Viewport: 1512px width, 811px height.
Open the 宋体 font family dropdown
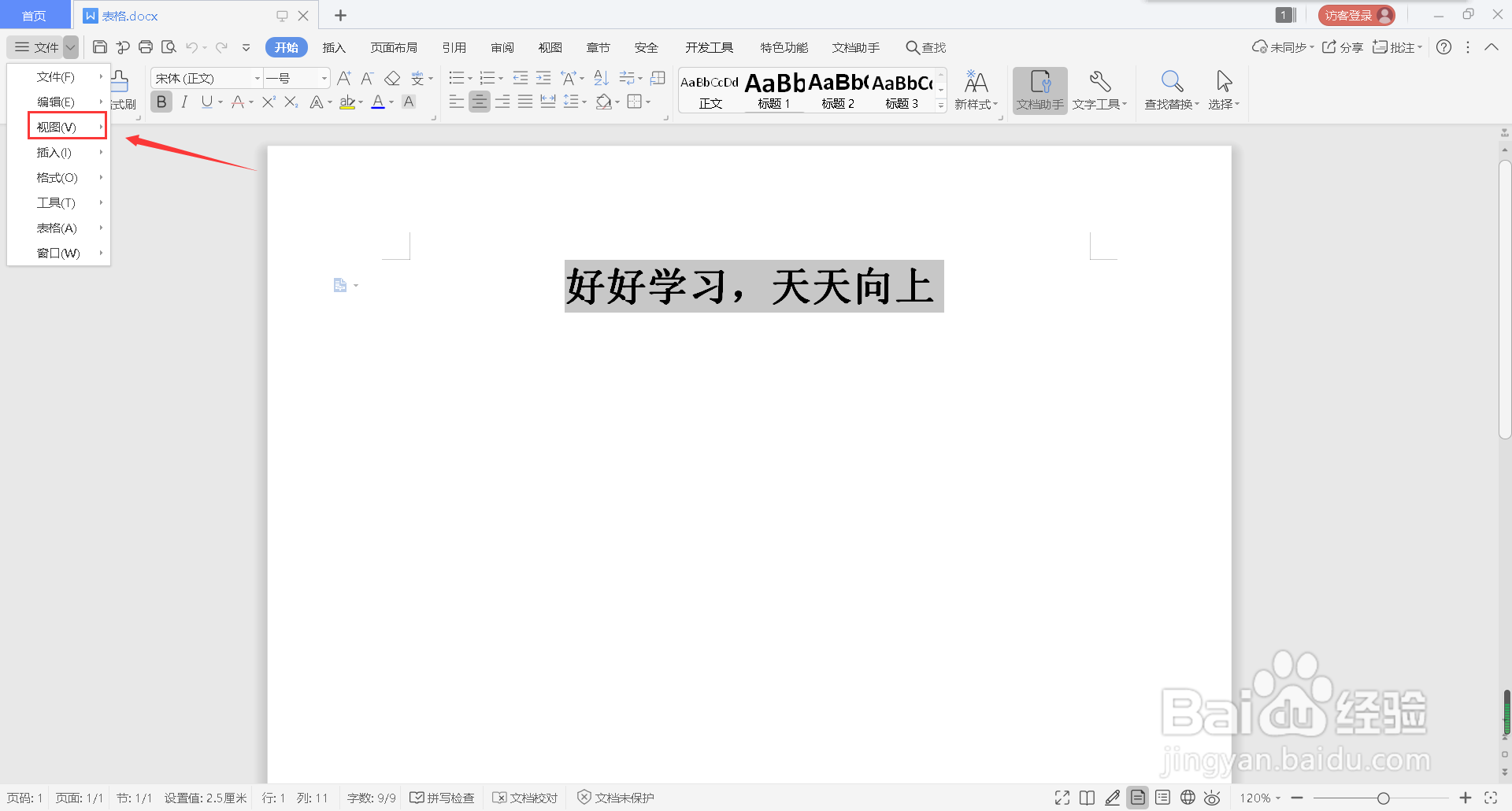coord(257,78)
